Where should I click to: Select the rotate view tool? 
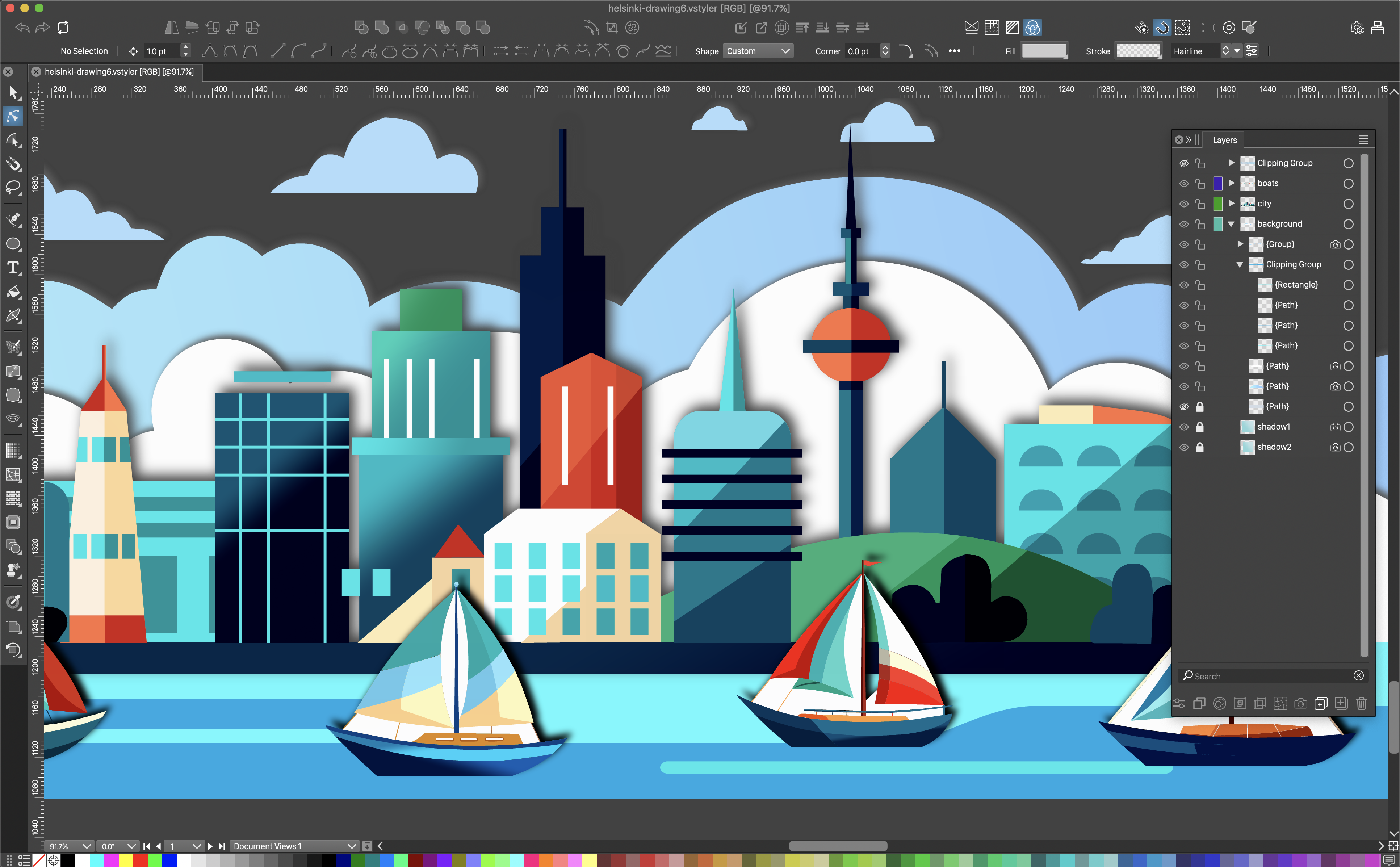tap(13, 650)
